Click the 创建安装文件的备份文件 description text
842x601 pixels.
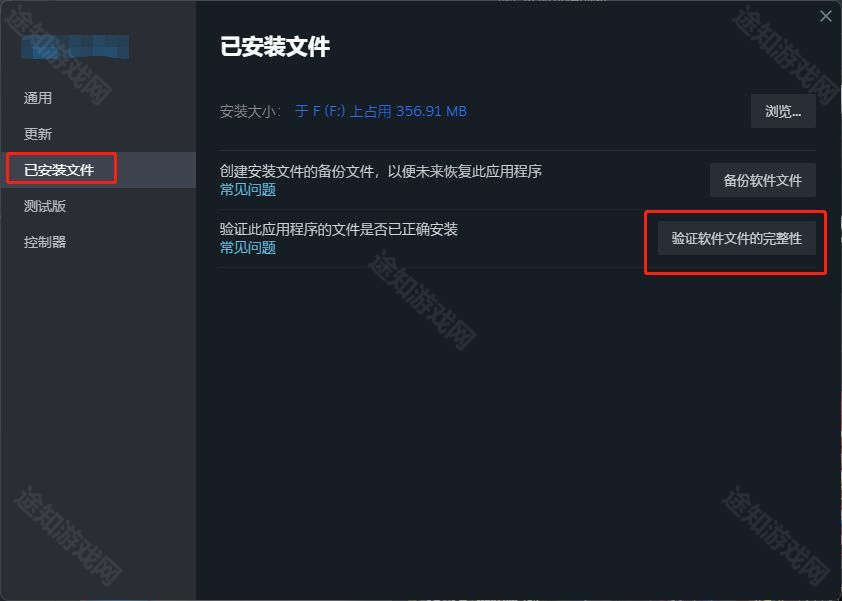pos(381,171)
